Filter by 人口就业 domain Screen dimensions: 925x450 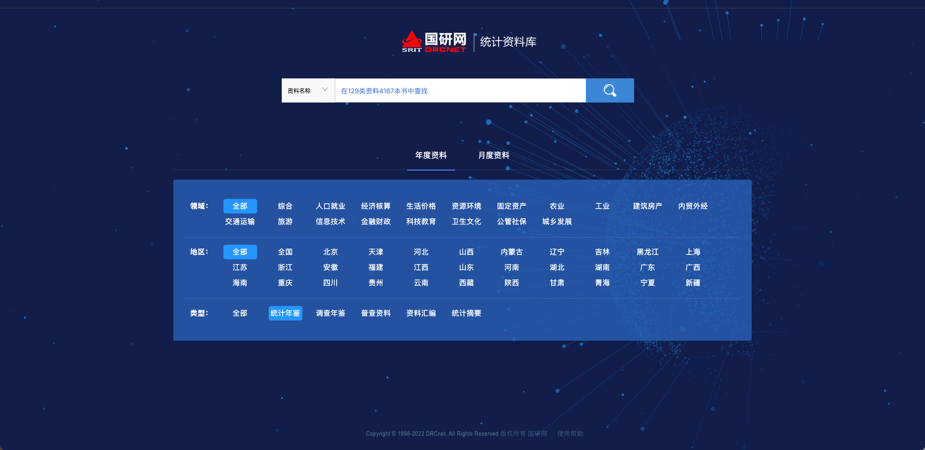tap(330, 206)
